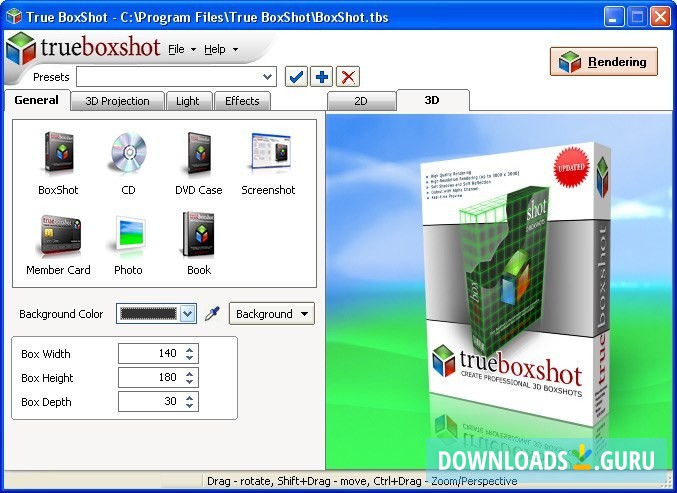
Task: Switch preview to the 3D tab
Action: [432, 100]
